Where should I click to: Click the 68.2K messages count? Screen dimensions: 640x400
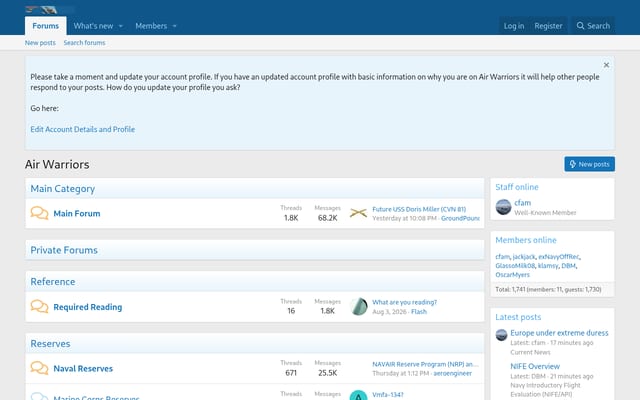pos(327,218)
